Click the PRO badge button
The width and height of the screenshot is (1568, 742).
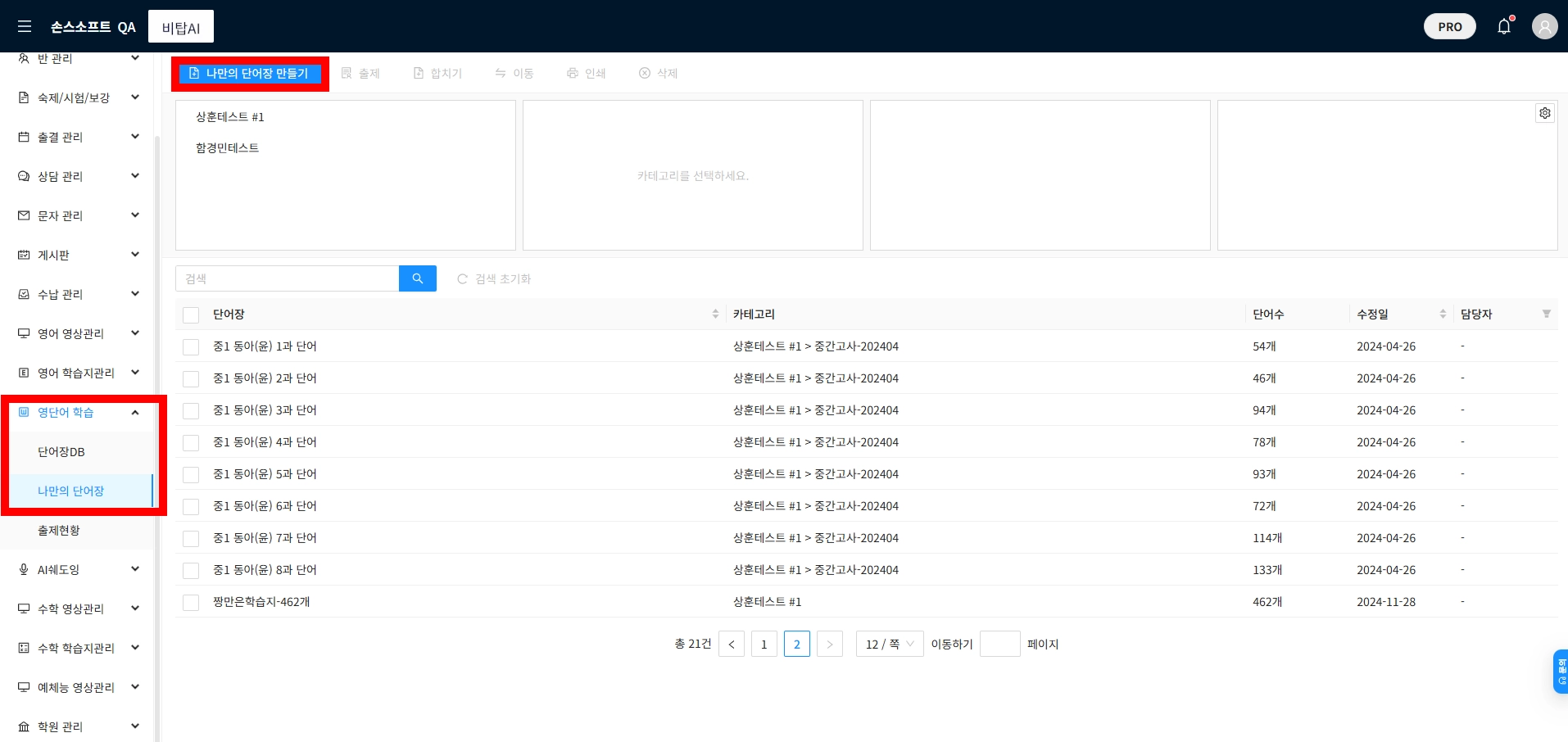(1449, 26)
